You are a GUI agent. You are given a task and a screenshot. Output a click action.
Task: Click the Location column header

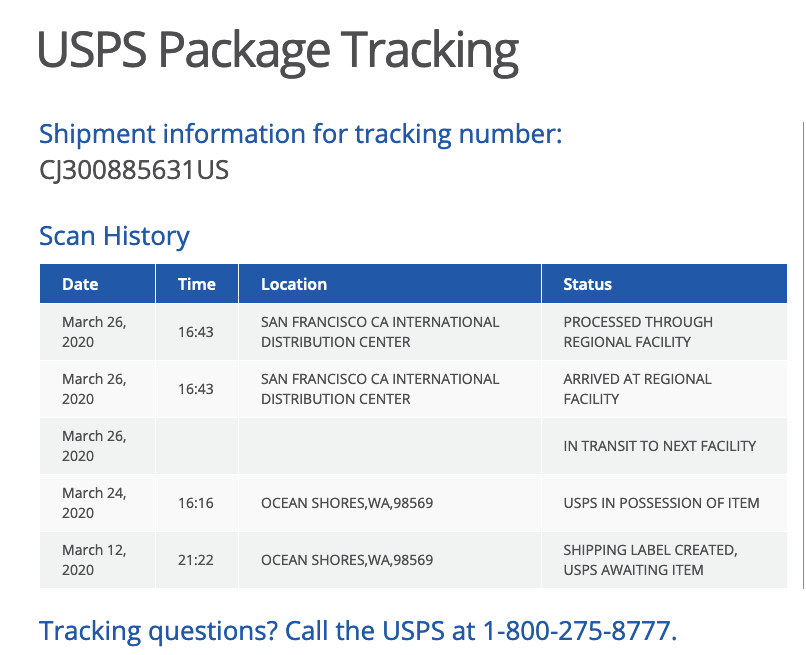point(390,284)
